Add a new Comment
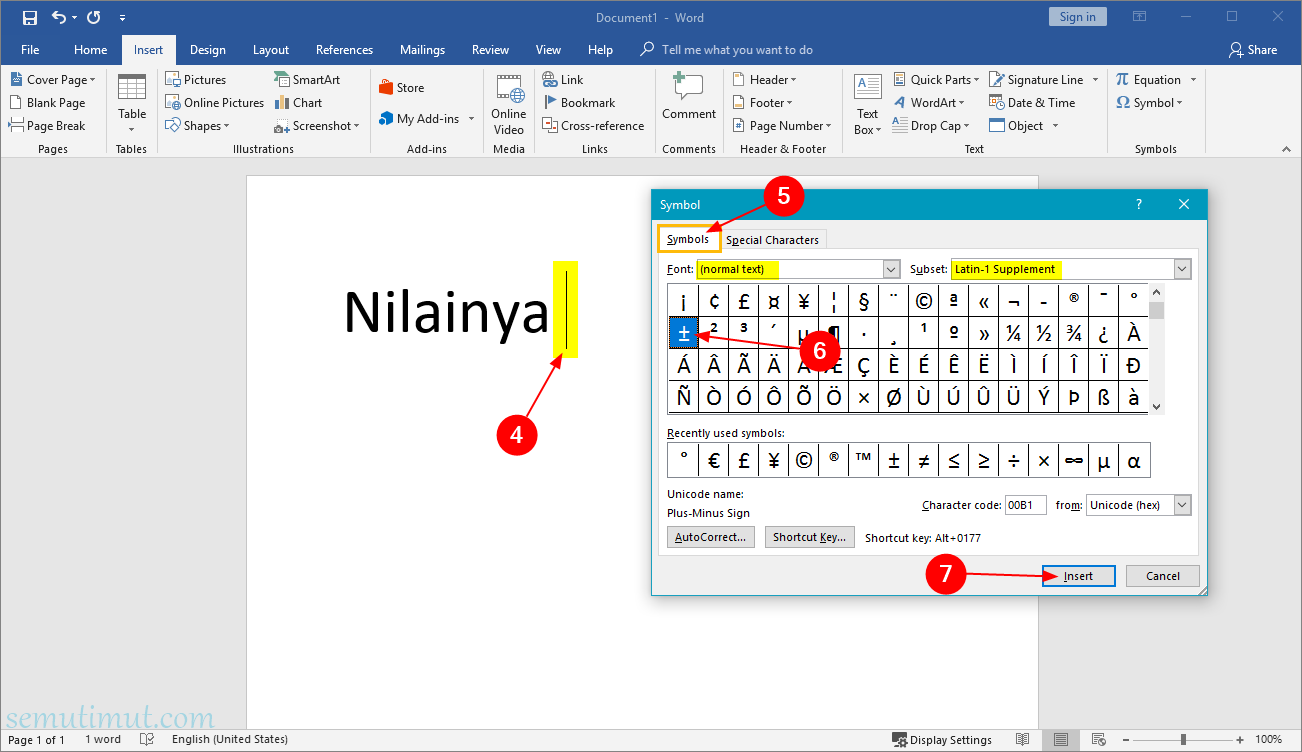 [x=689, y=97]
